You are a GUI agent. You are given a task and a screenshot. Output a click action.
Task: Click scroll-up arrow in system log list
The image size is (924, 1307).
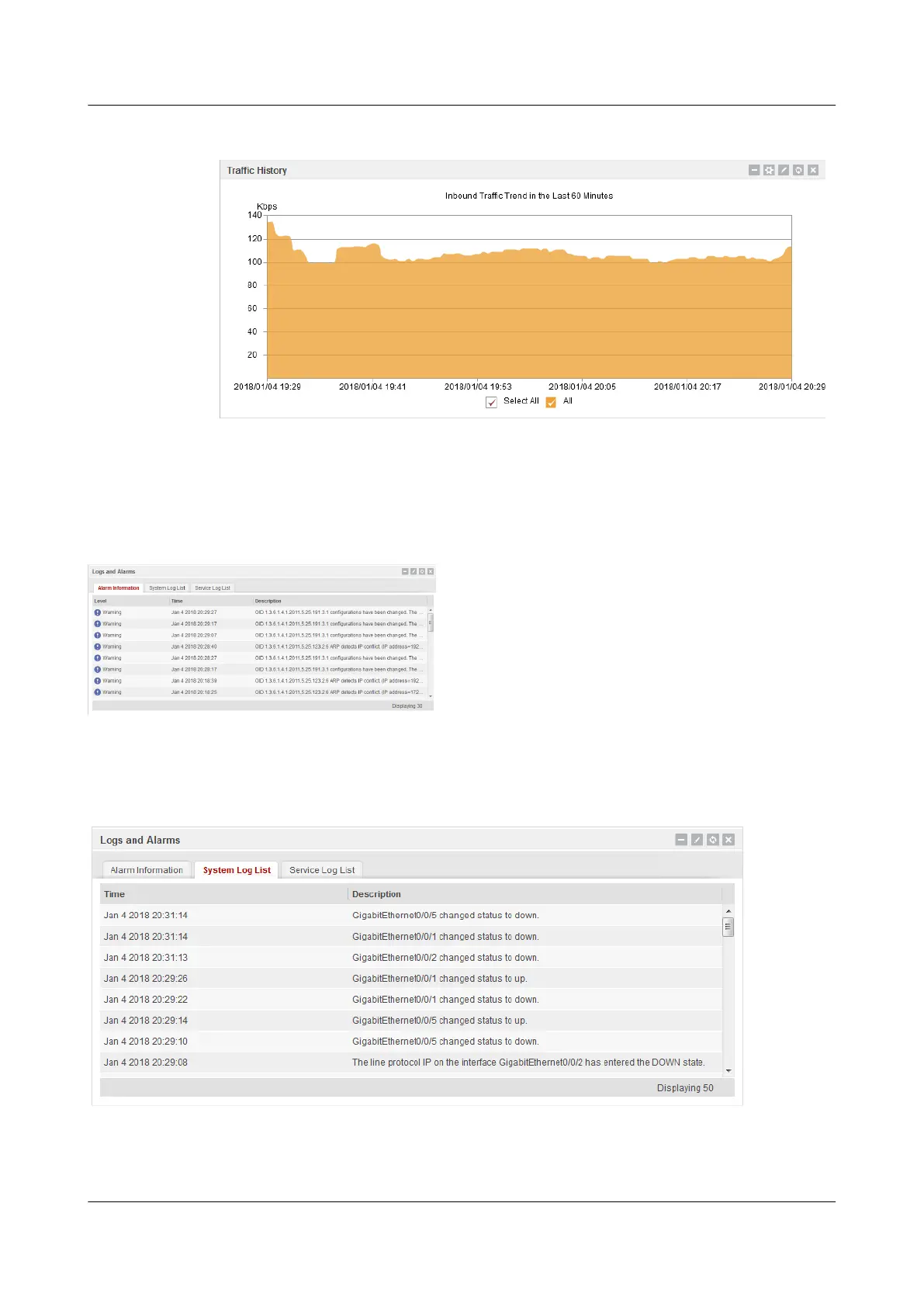click(728, 911)
